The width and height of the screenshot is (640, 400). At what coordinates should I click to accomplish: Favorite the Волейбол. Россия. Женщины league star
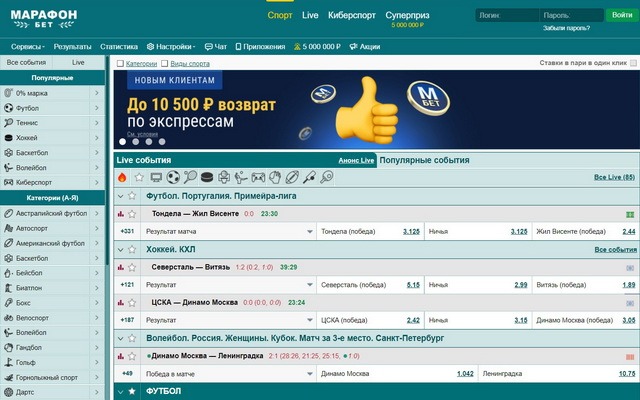(132, 338)
